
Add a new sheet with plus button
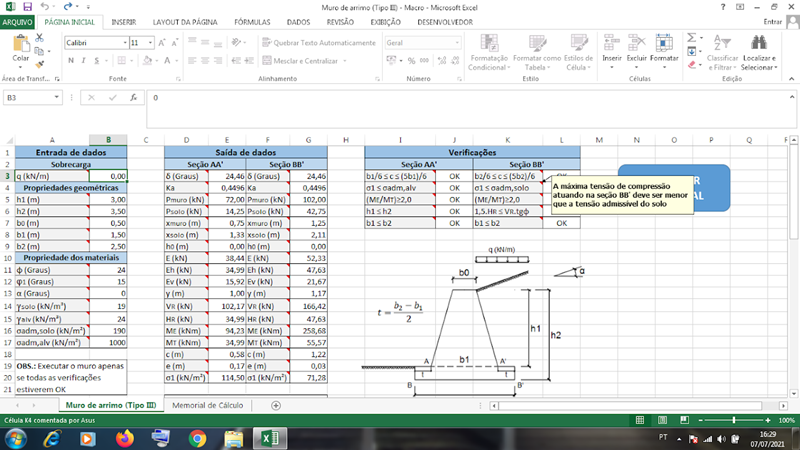(x=276, y=405)
